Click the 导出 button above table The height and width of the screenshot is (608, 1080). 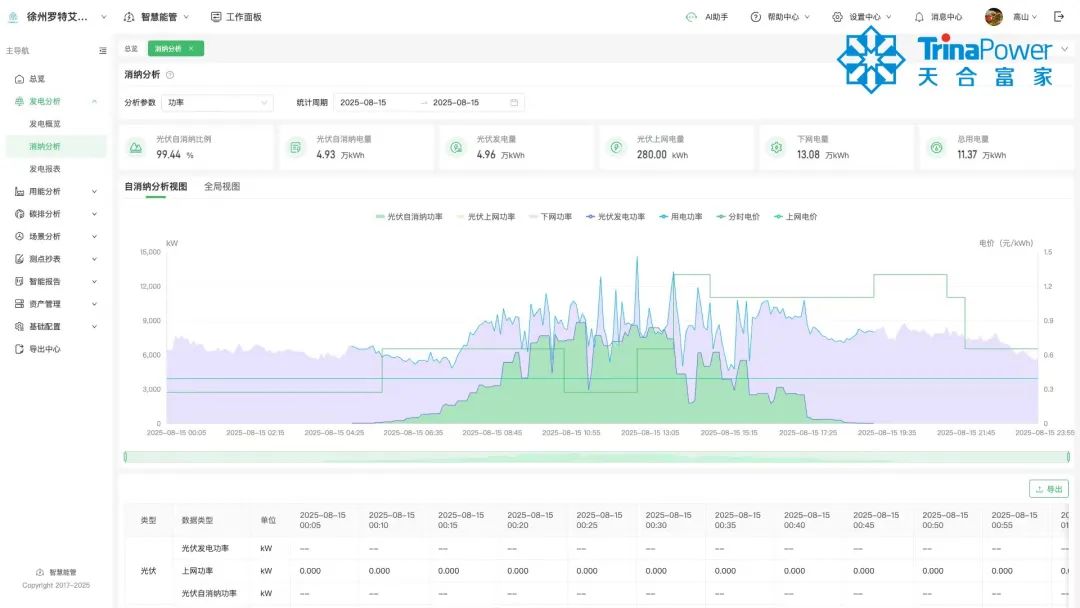point(1048,489)
